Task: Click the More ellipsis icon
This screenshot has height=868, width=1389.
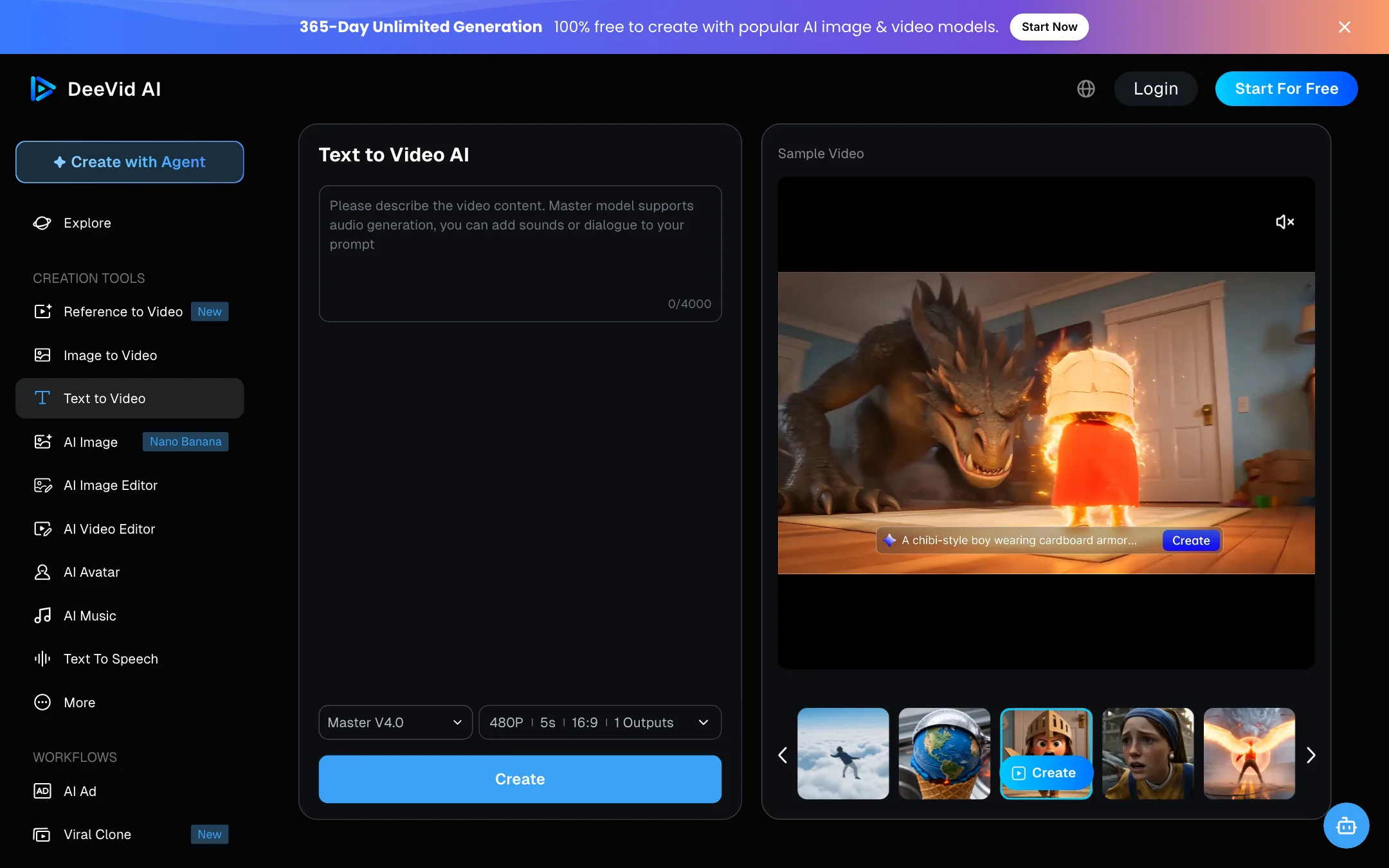Action: pos(42,702)
